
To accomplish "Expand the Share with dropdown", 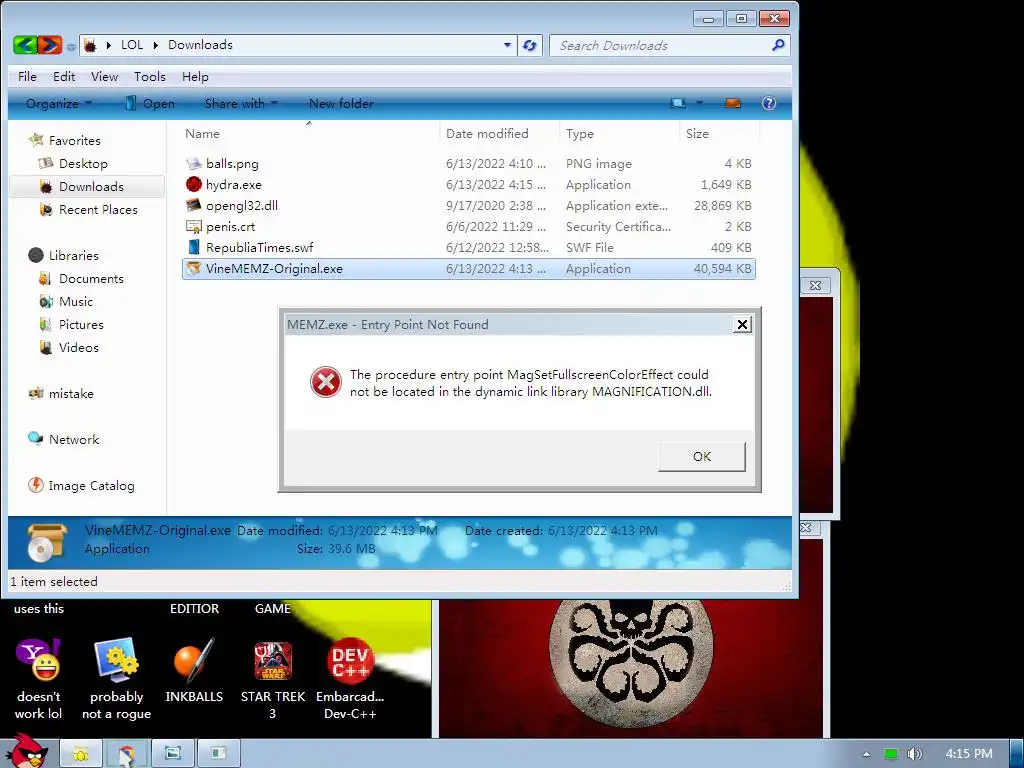I will point(241,103).
